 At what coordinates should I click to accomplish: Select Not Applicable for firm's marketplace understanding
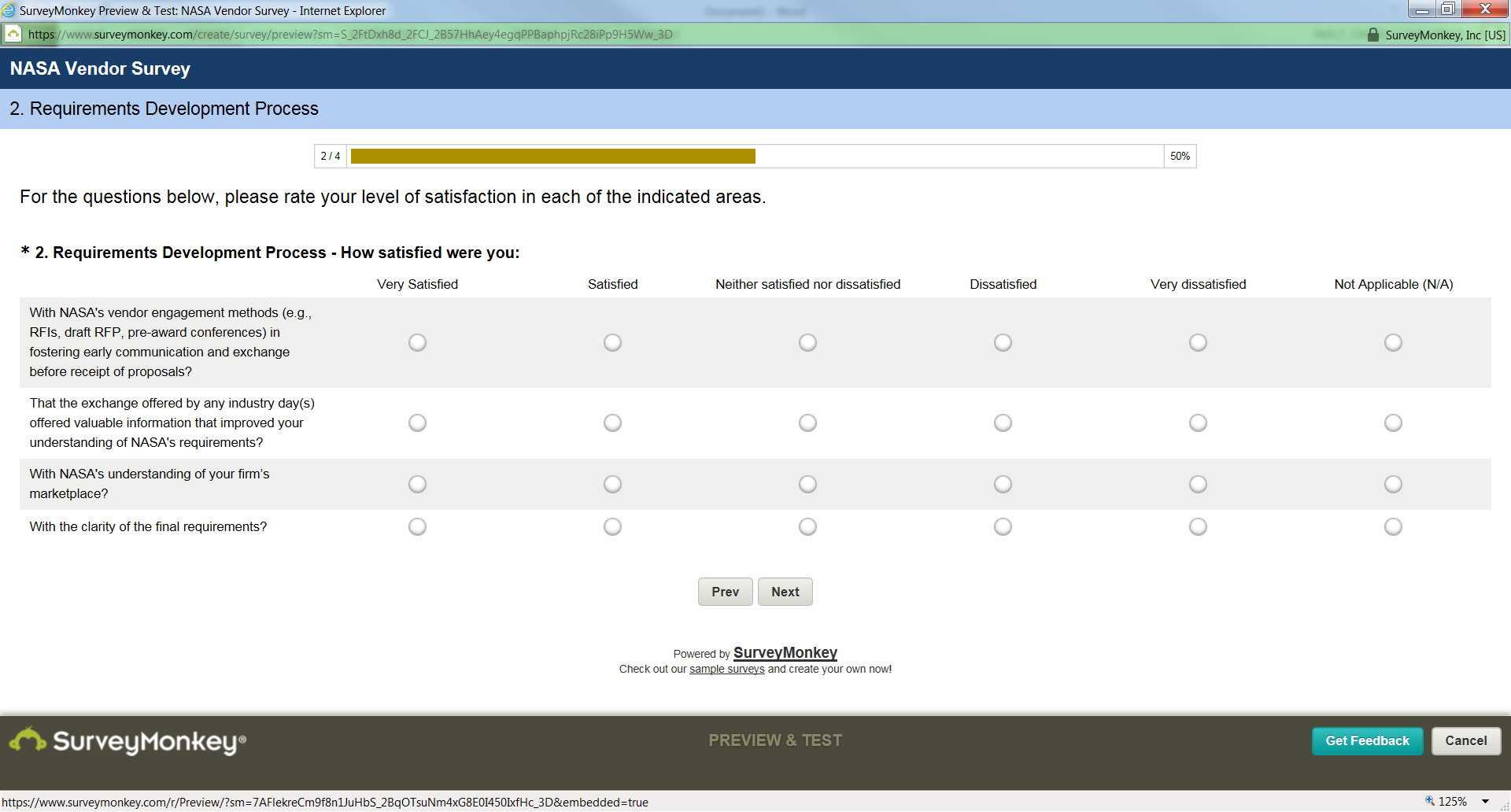[1393, 484]
